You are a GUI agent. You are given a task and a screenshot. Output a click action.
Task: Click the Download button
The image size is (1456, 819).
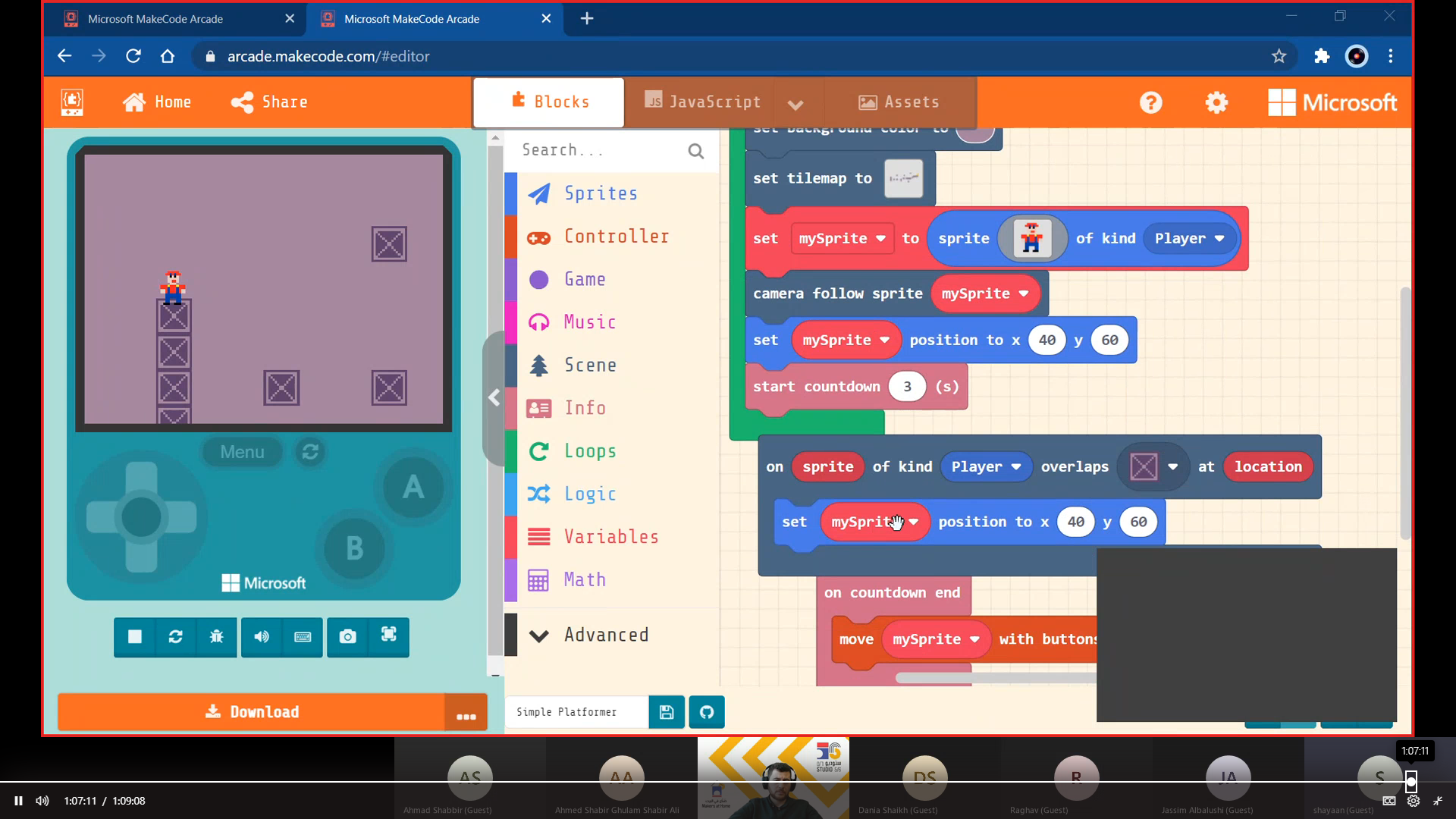pyautogui.click(x=252, y=712)
